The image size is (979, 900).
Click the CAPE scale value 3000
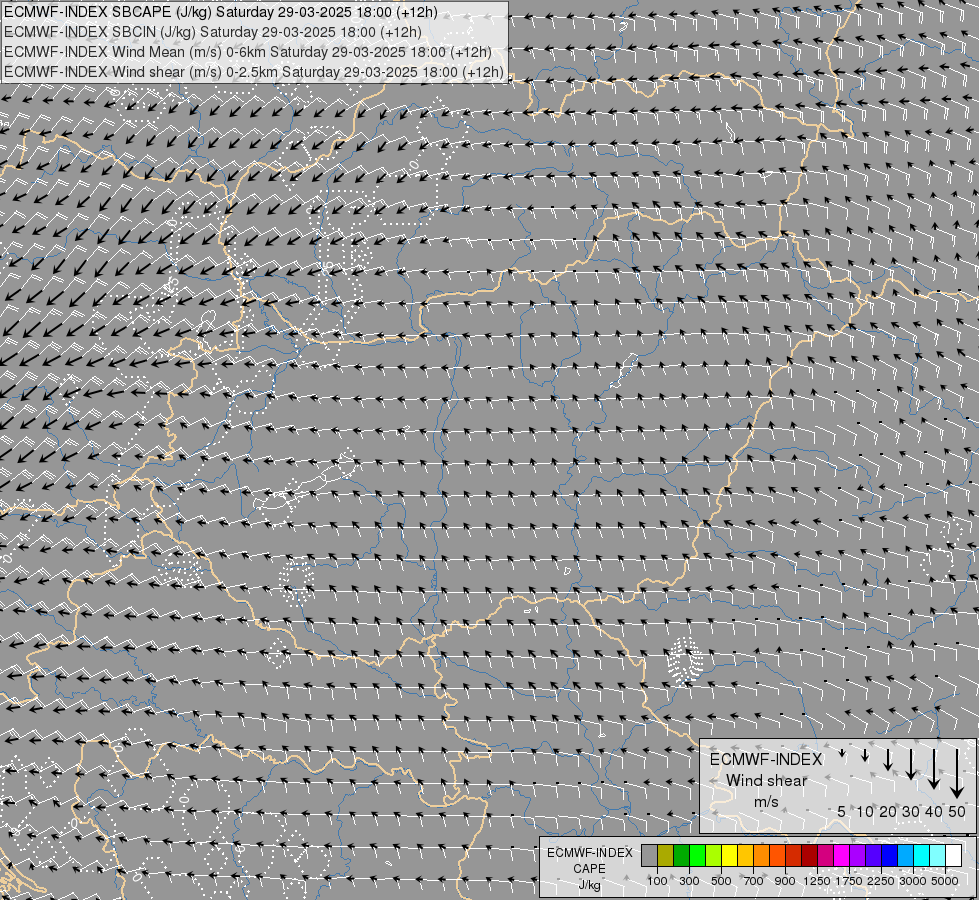click(x=913, y=881)
